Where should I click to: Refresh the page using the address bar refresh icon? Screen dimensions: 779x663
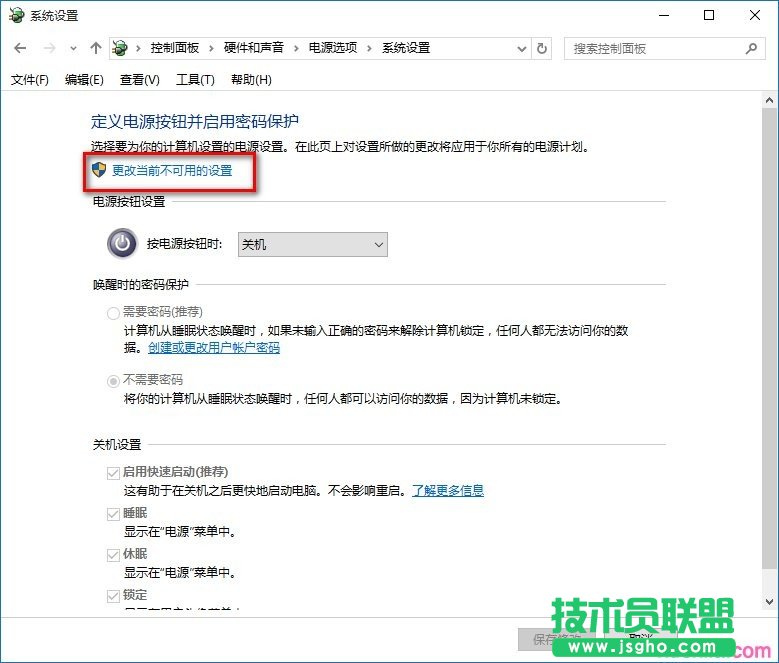pos(542,48)
